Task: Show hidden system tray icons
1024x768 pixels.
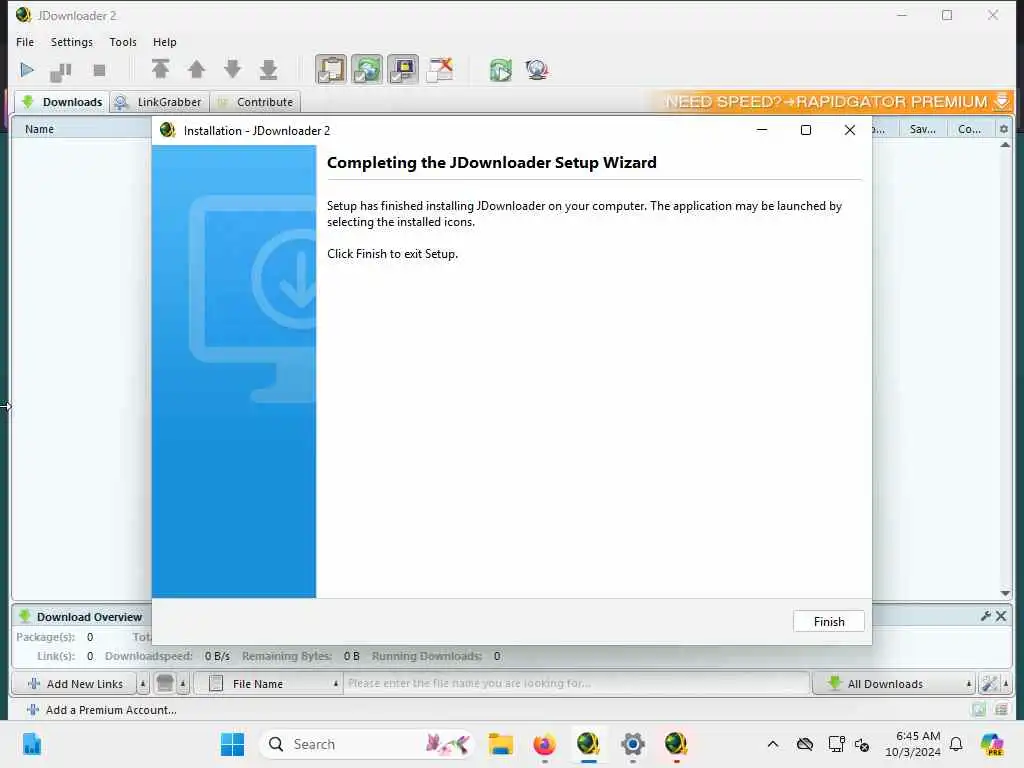Action: [x=773, y=744]
